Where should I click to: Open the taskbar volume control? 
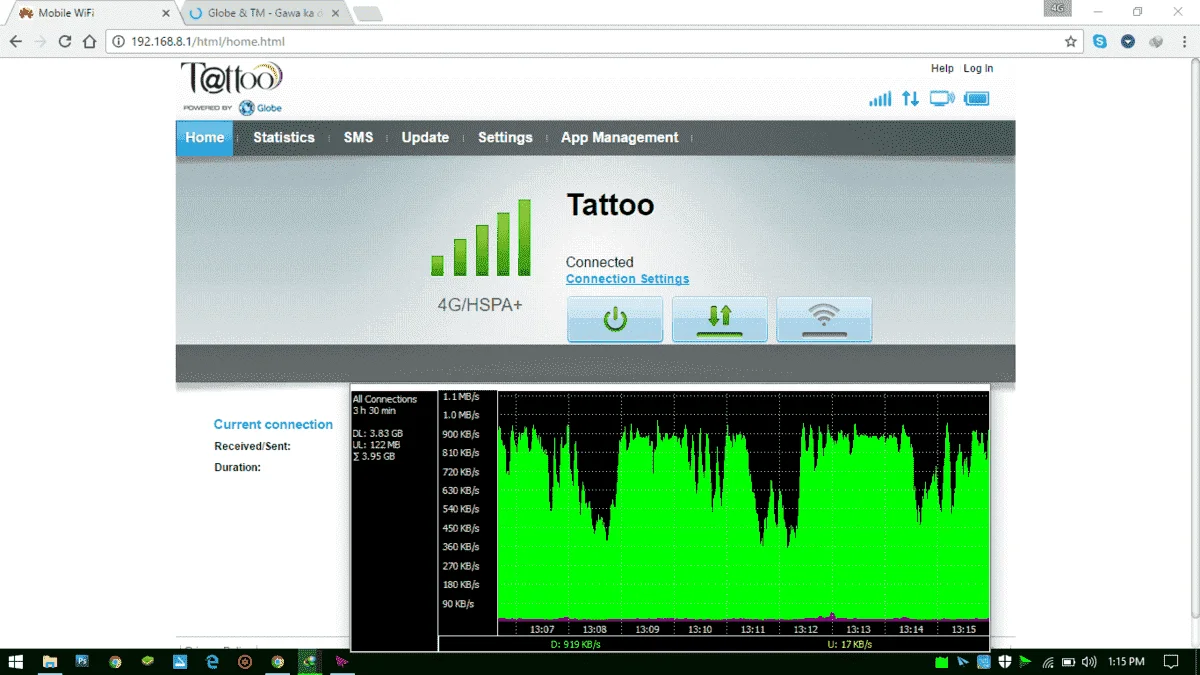point(1089,661)
